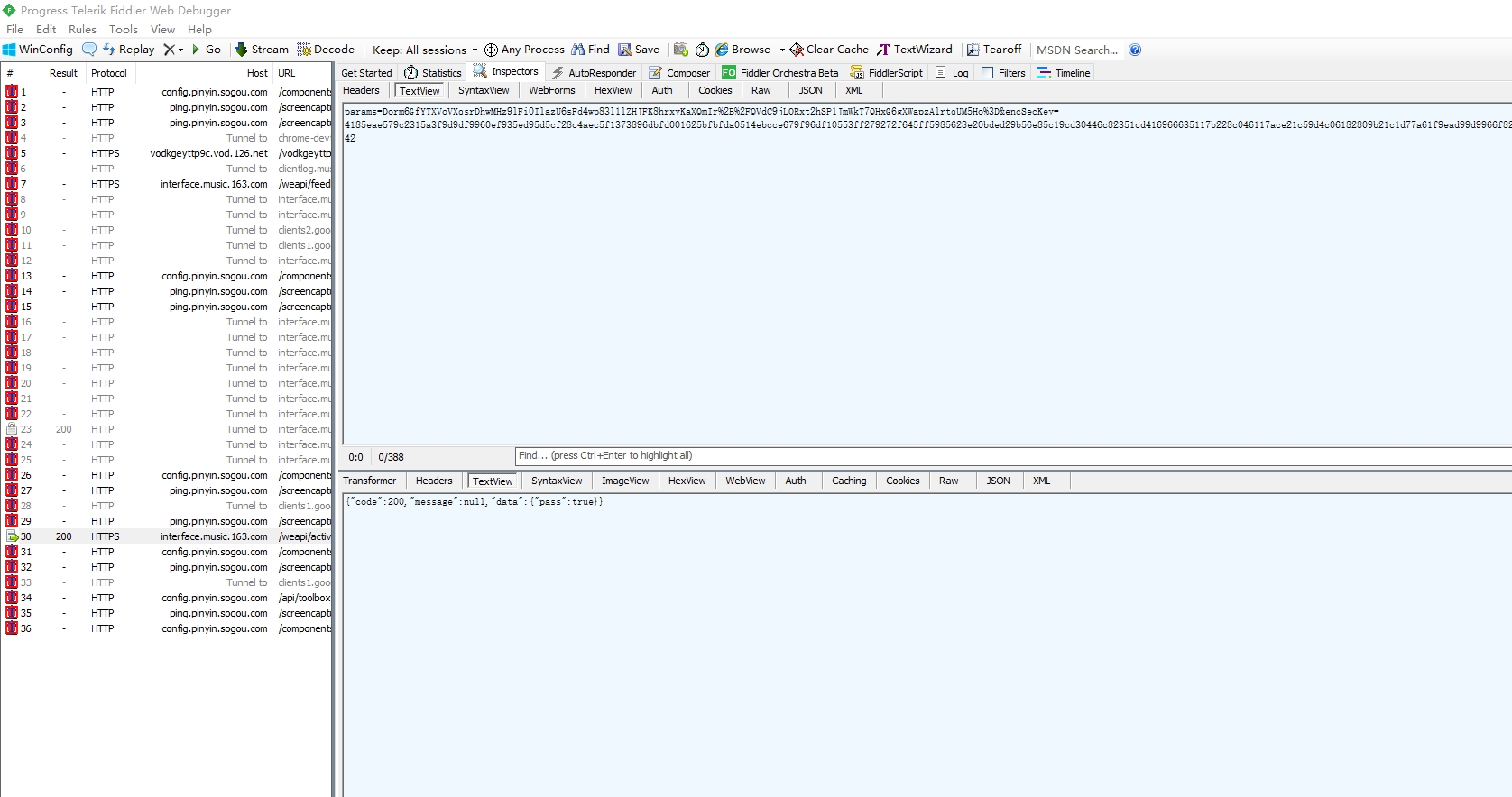Switch to Fiddler Orchestra Beta tab

coord(780,73)
